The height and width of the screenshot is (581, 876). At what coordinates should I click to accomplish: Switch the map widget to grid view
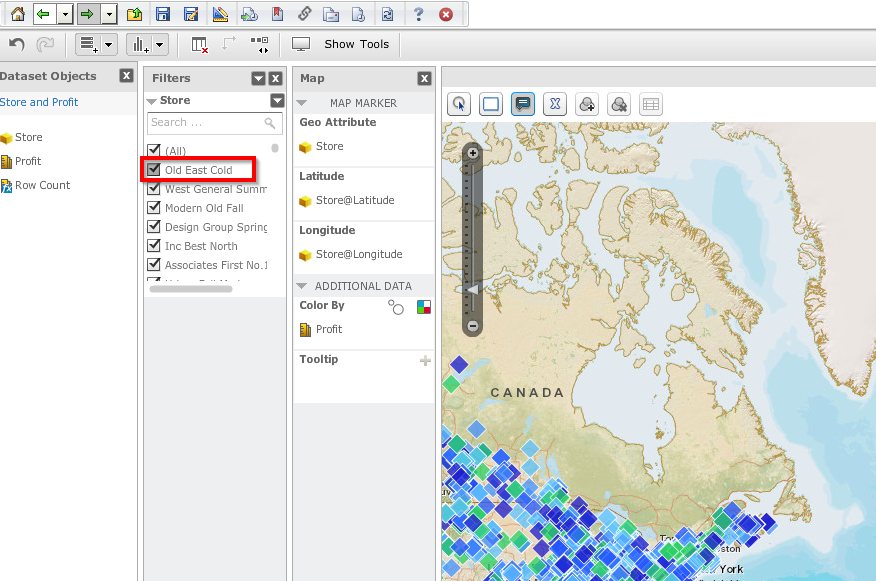point(651,104)
